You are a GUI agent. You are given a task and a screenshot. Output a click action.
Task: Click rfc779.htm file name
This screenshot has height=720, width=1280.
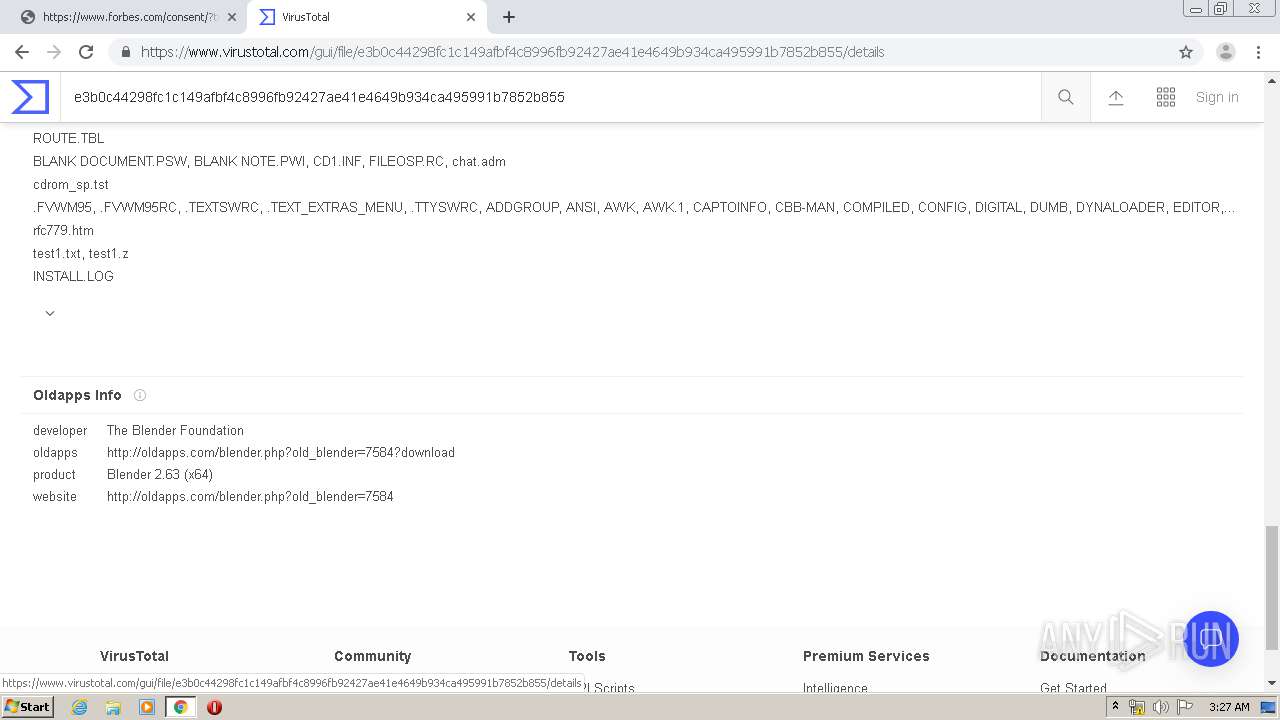pyautogui.click(x=63, y=230)
